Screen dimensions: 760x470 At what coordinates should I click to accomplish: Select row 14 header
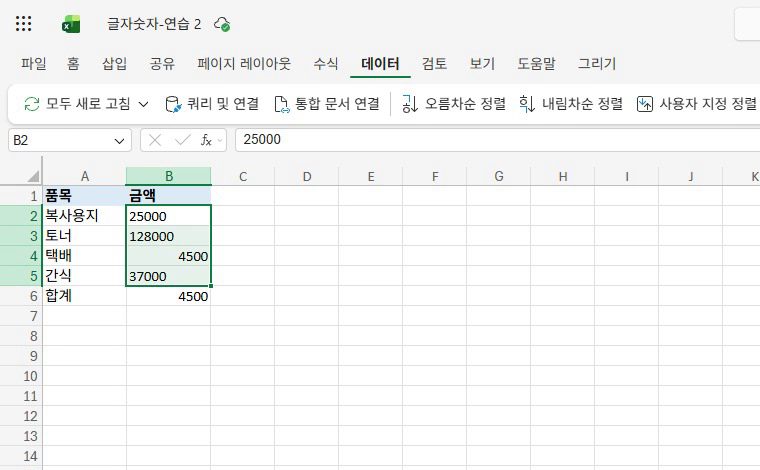coord(21,456)
